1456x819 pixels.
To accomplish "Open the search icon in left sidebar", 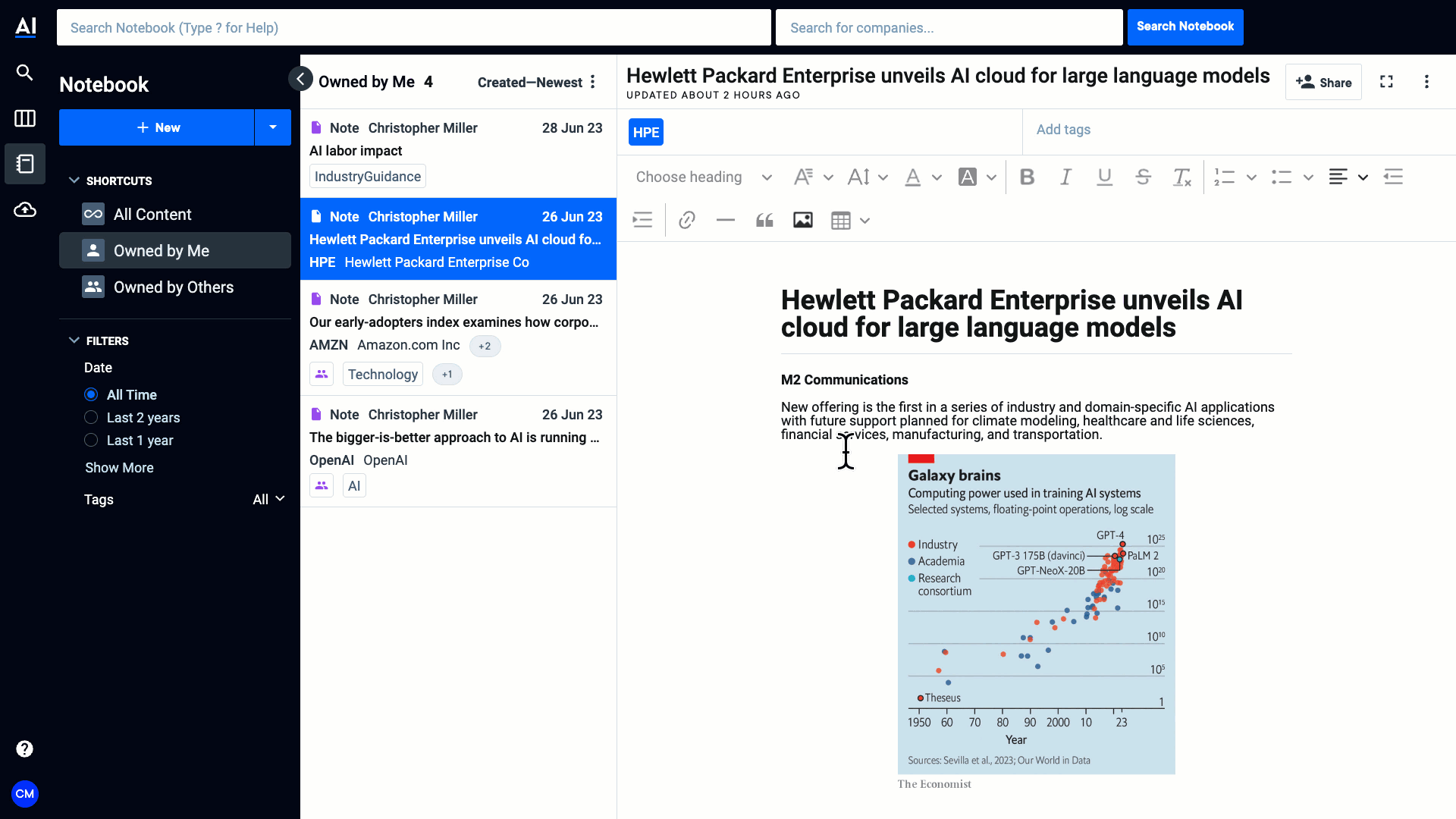I will [24, 73].
